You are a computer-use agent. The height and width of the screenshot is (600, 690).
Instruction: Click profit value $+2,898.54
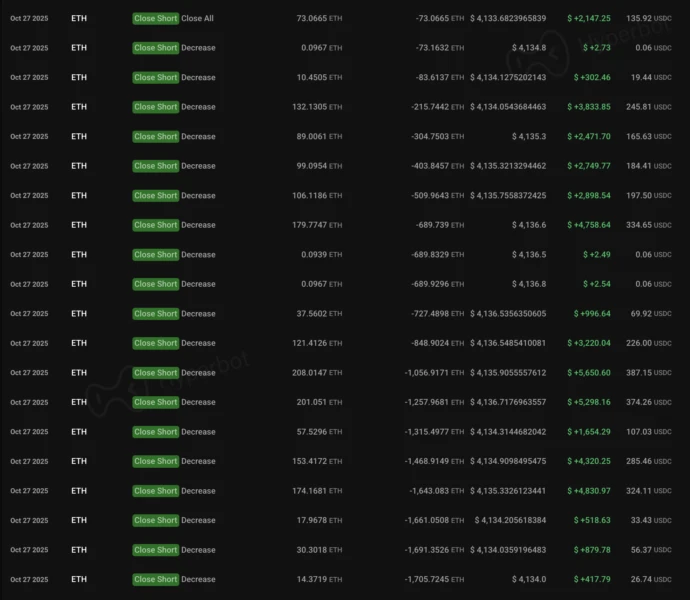589,195
